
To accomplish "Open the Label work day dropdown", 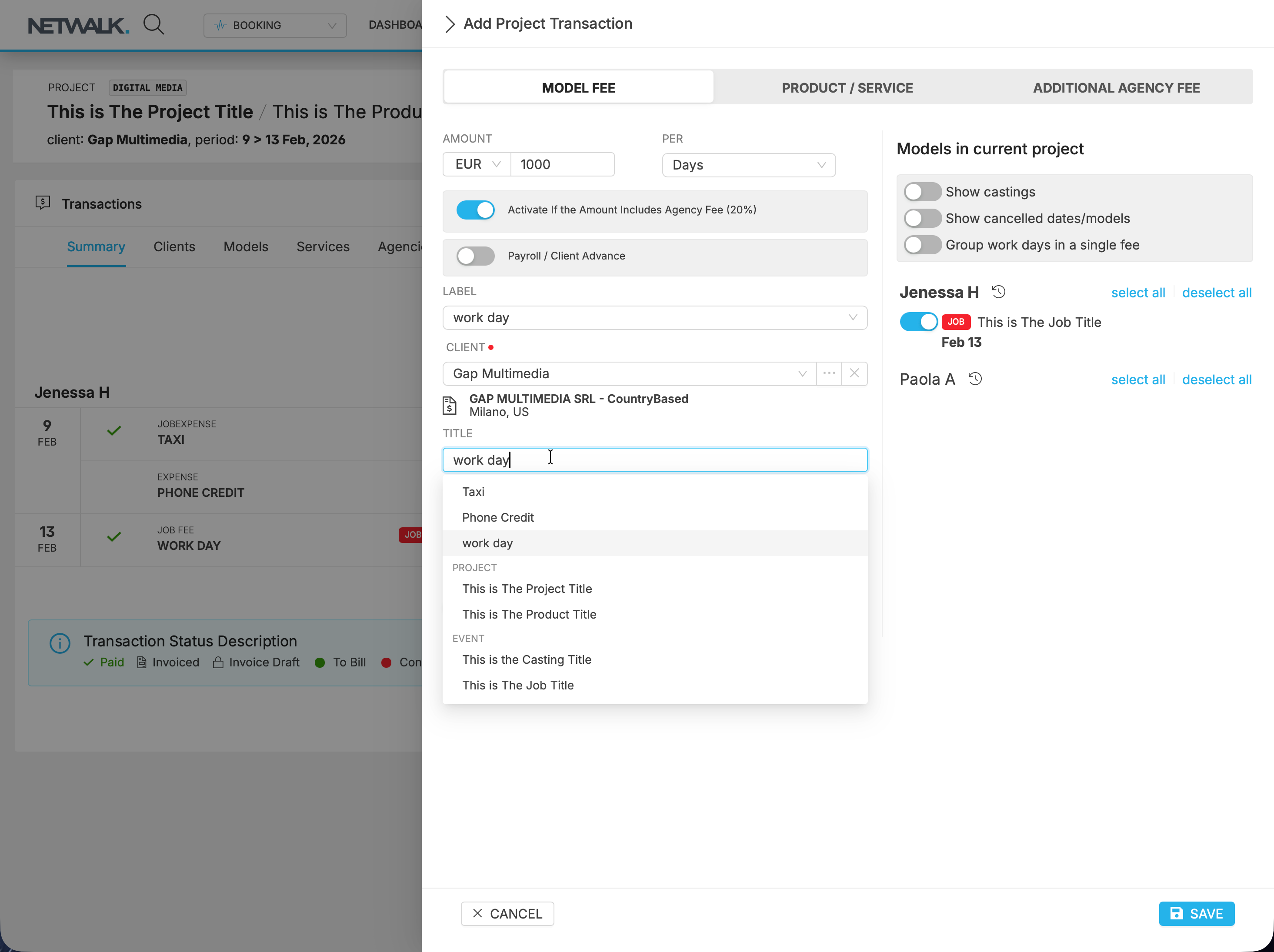I will click(654, 318).
